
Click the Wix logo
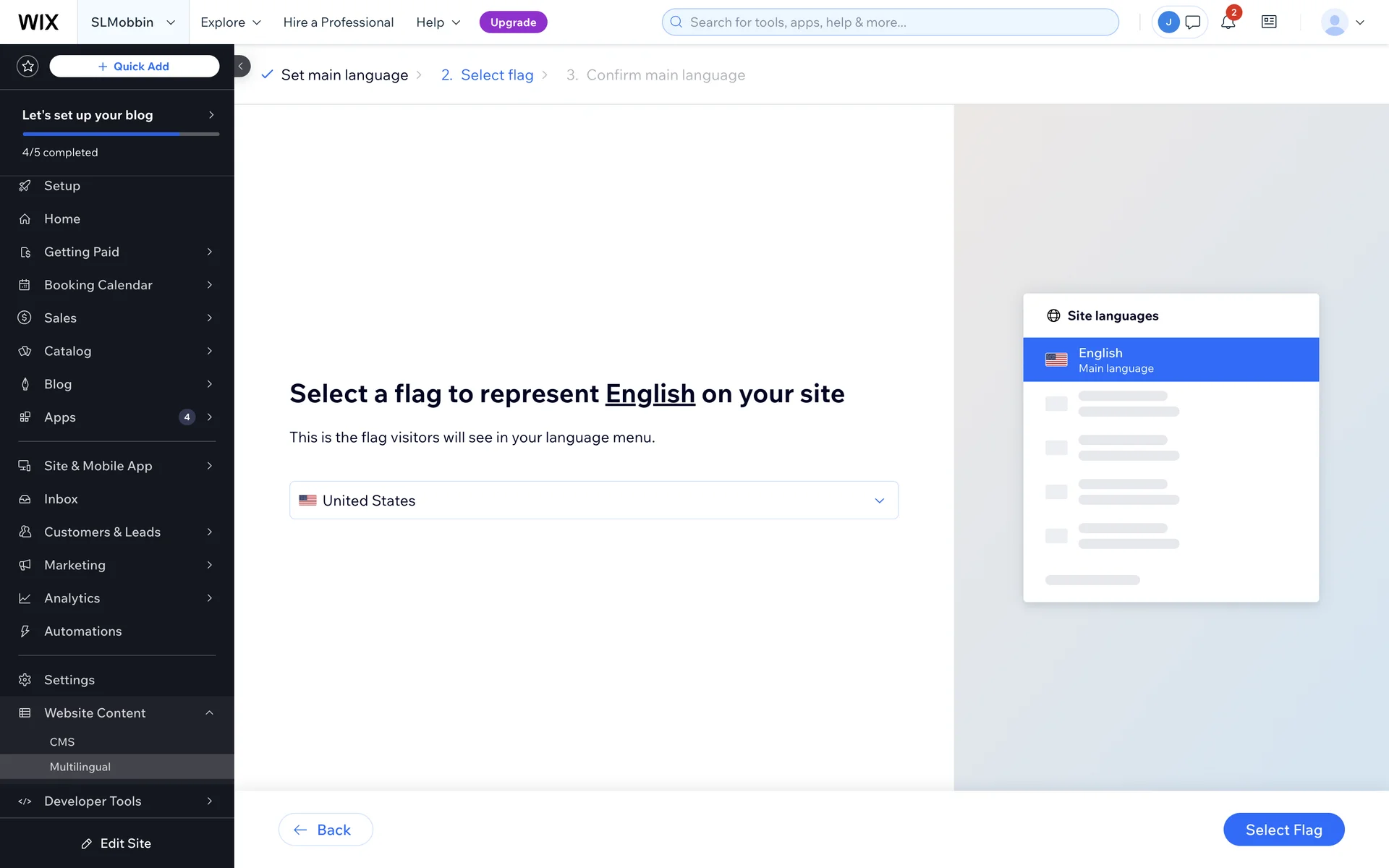point(38,22)
